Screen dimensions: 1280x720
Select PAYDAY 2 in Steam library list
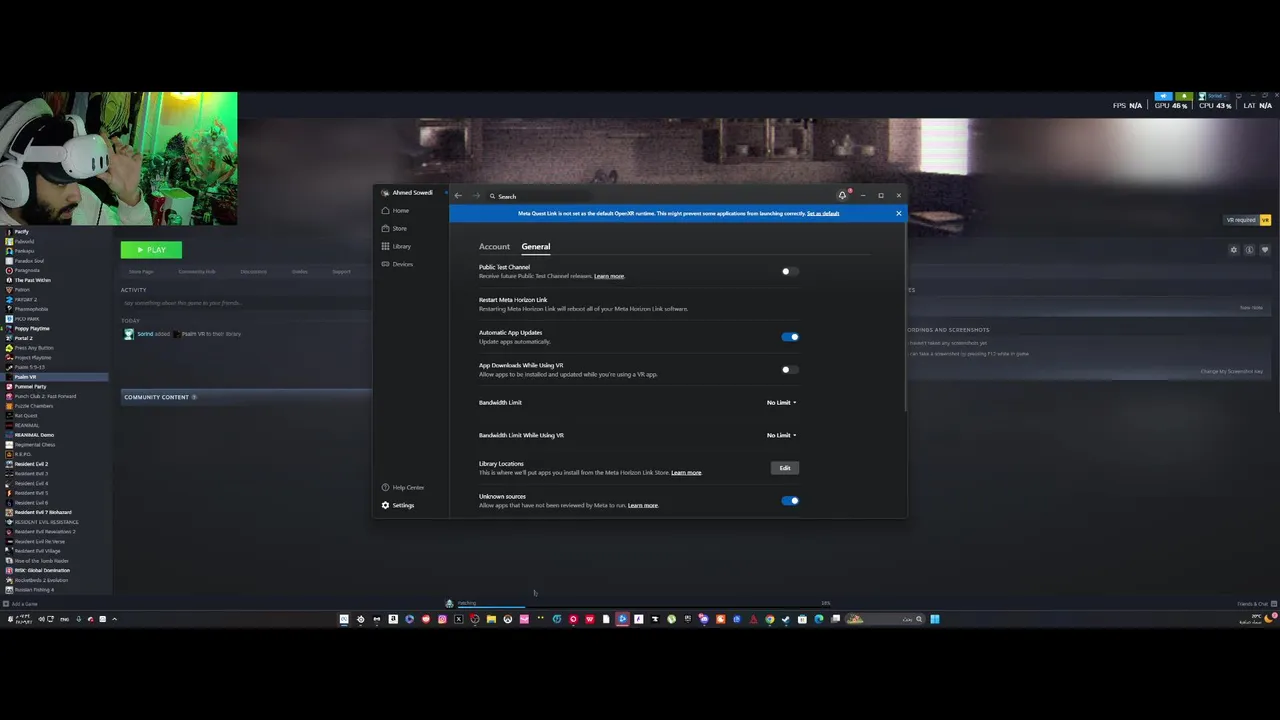coord(54,300)
